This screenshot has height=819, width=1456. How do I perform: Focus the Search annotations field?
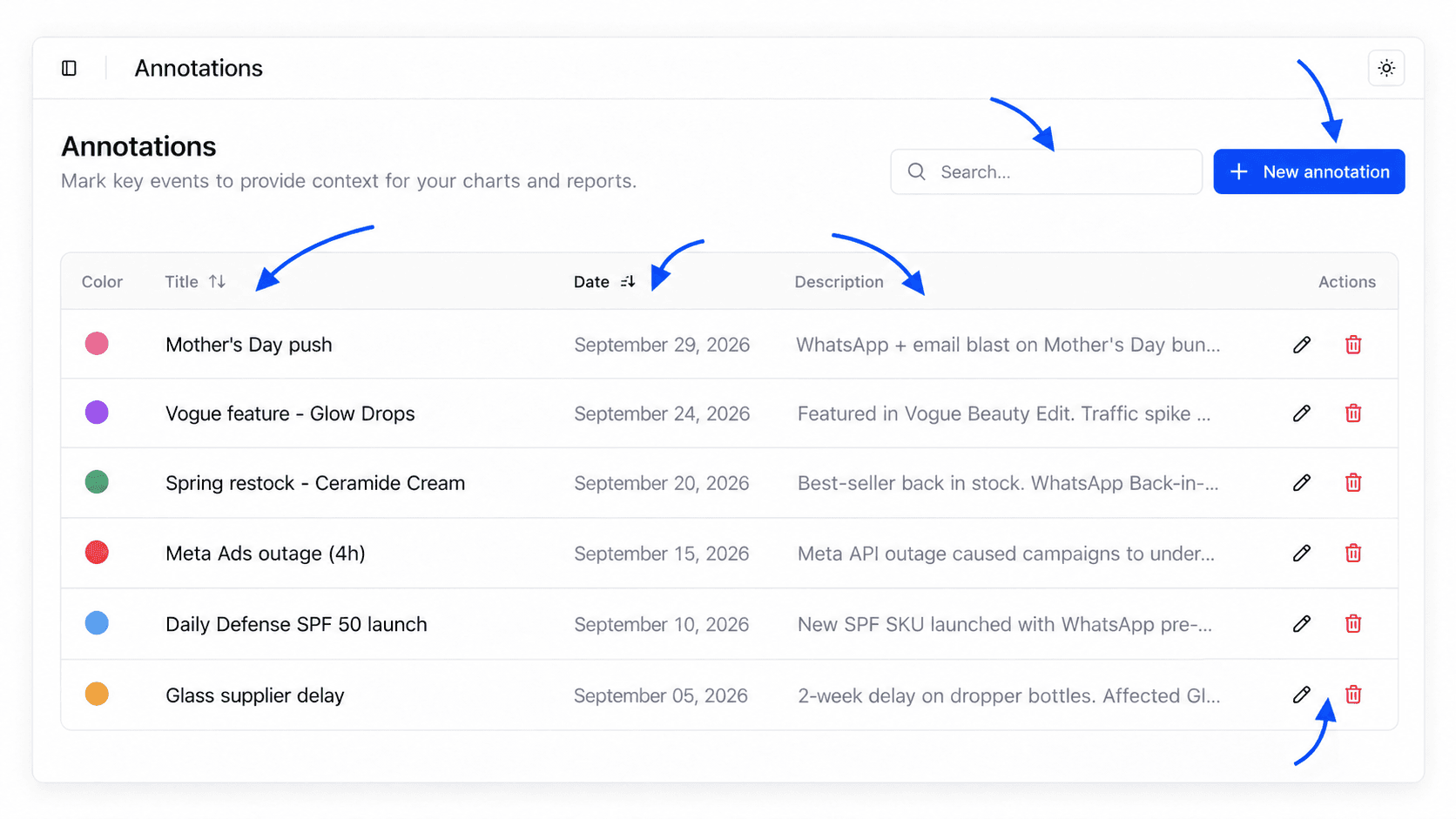[1046, 171]
